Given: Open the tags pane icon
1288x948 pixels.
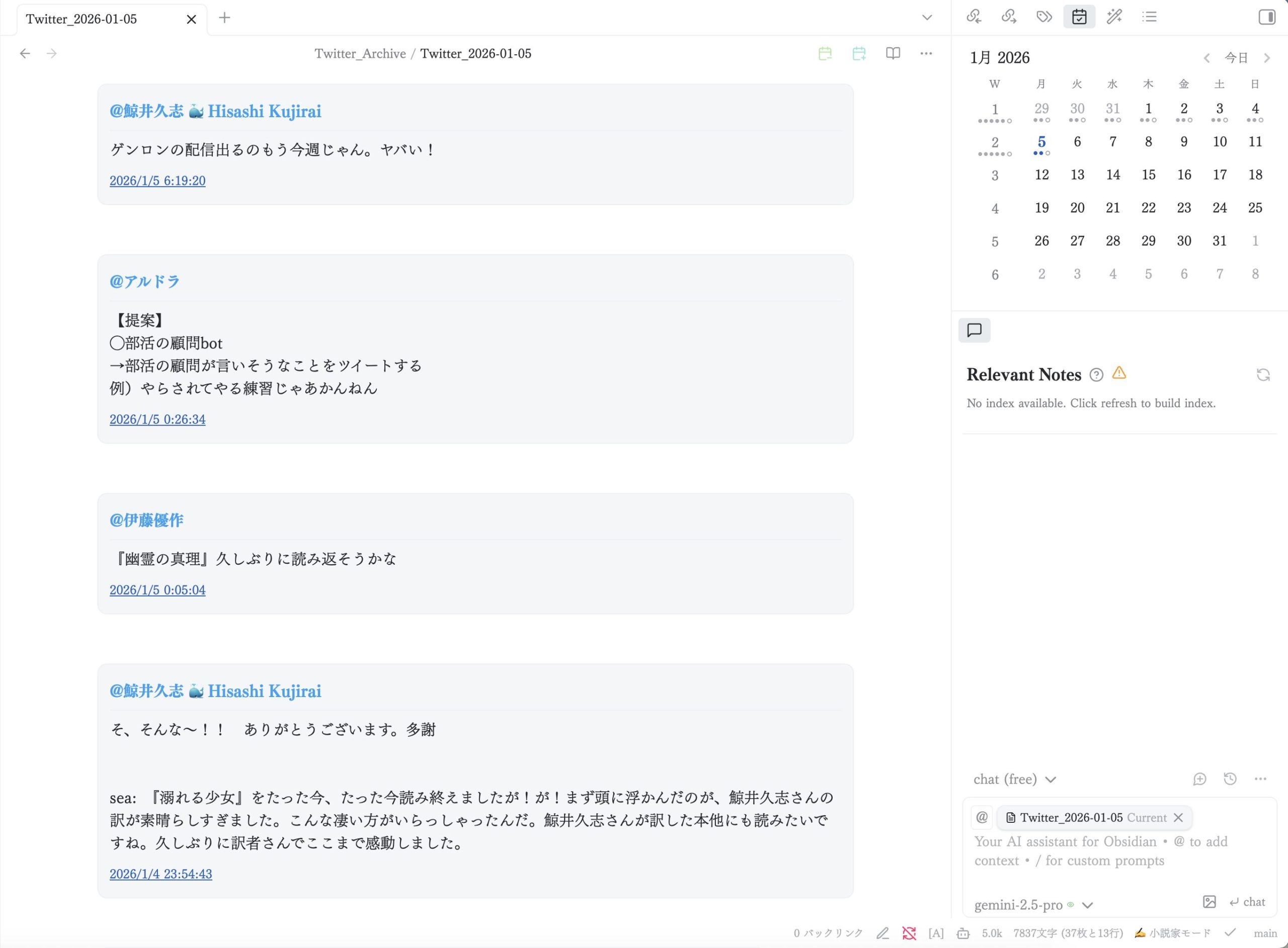Looking at the screenshot, I should pos(1044,17).
